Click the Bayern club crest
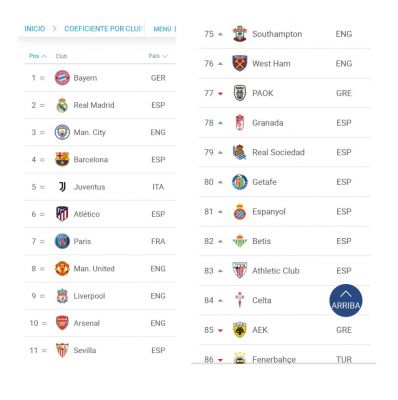Image resolution: width=398 pixels, height=400 pixels. tap(62, 78)
